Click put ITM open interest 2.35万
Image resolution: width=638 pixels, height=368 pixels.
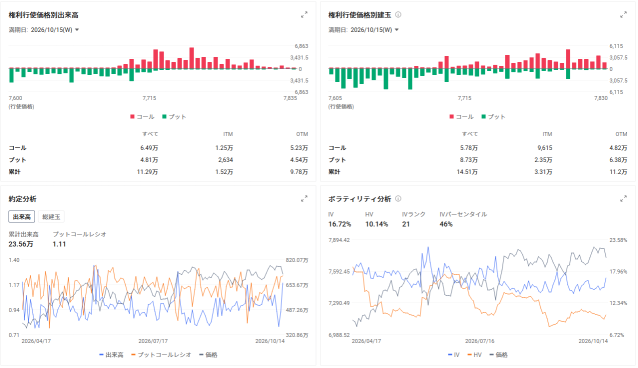tap(544, 160)
